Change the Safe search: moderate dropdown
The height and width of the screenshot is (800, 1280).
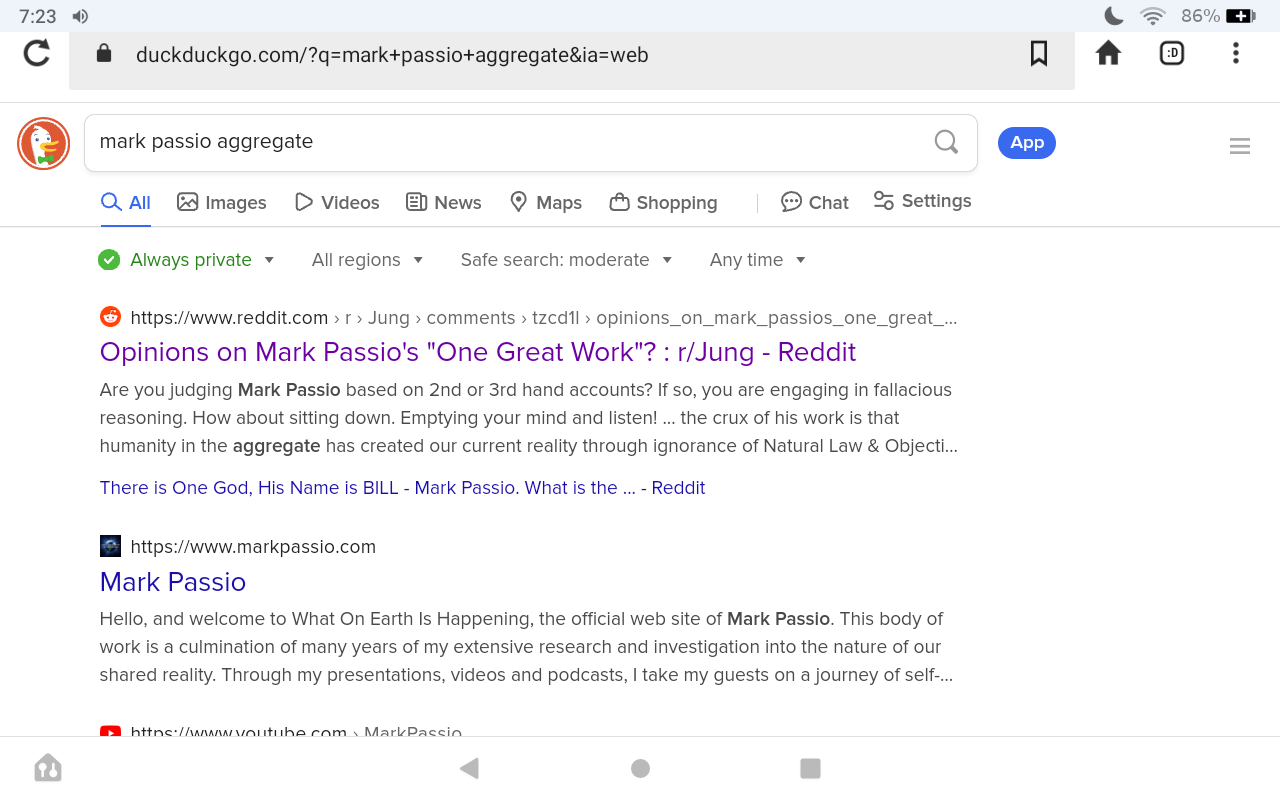point(566,260)
